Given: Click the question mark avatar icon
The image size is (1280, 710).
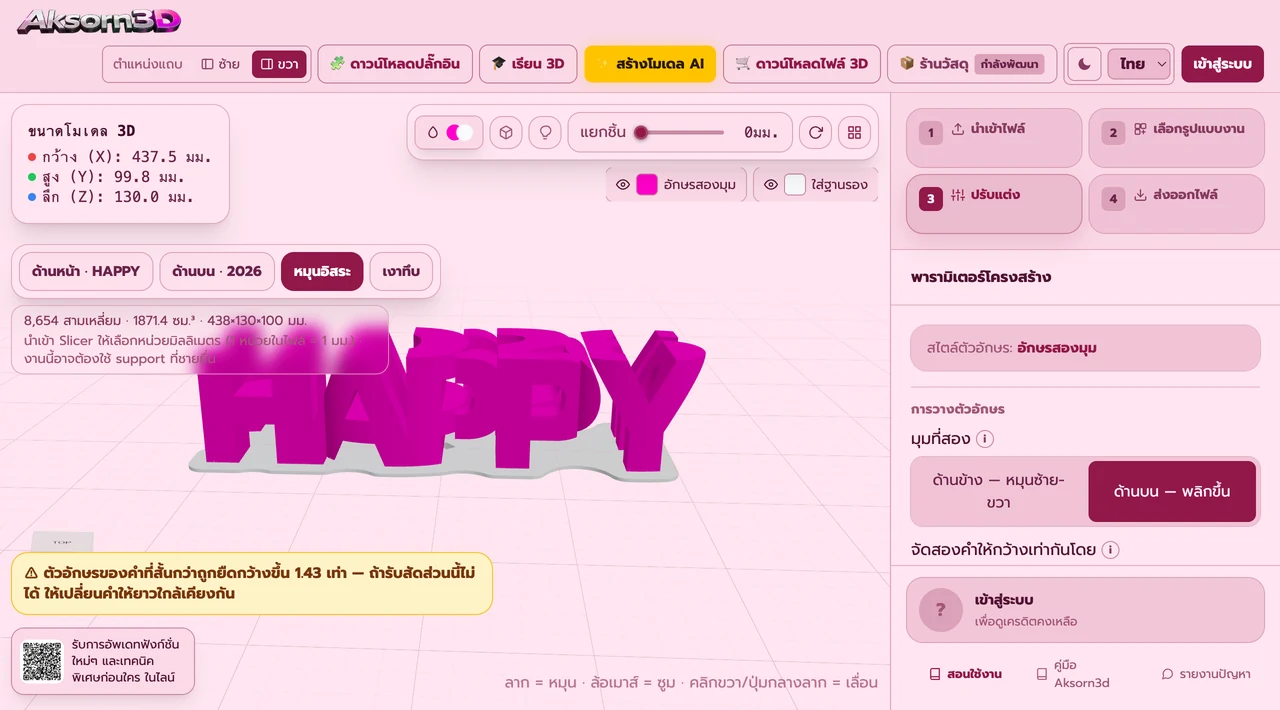Looking at the screenshot, I should tap(941, 609).
